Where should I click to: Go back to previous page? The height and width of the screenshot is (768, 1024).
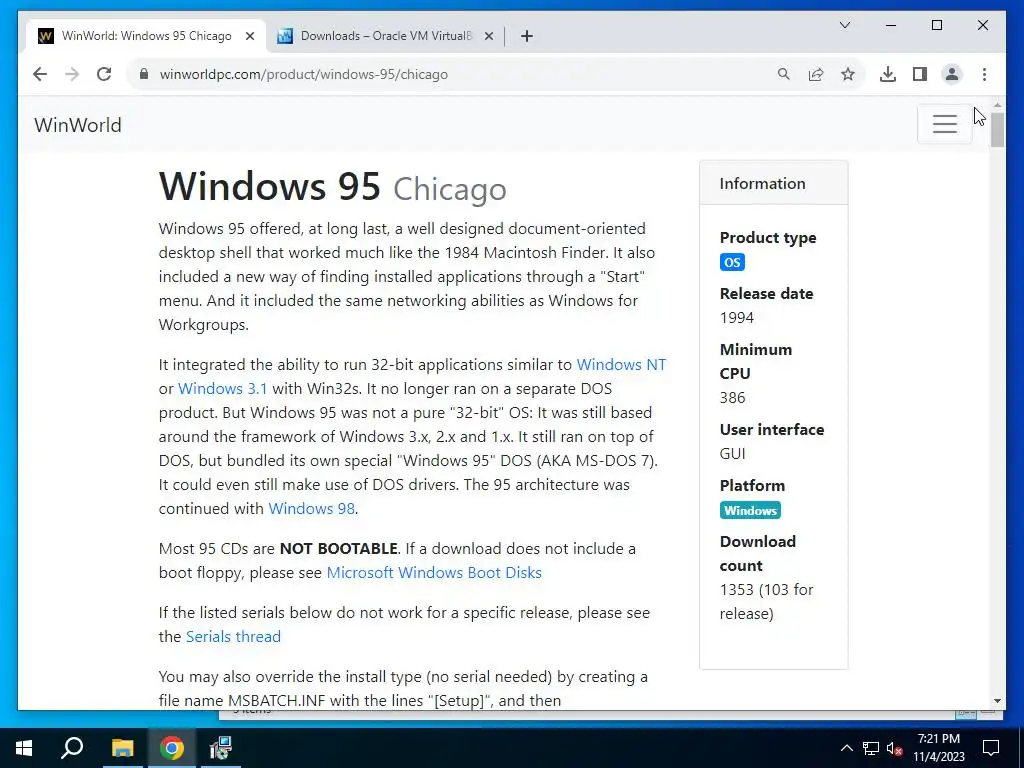point(40,74)
